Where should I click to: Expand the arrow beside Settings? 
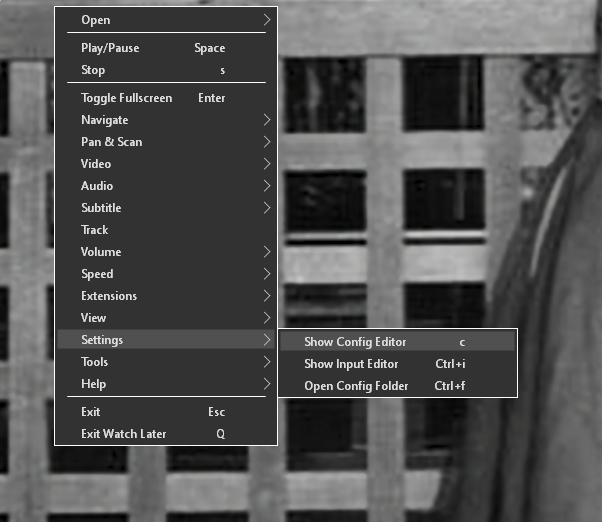click(x=267, y=340)
